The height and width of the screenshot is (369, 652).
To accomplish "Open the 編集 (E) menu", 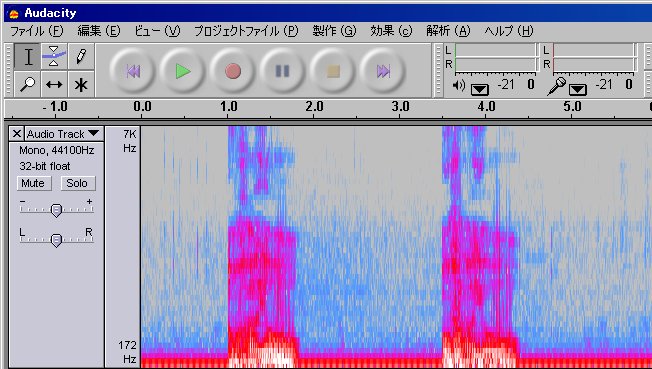I will (99, 31).
